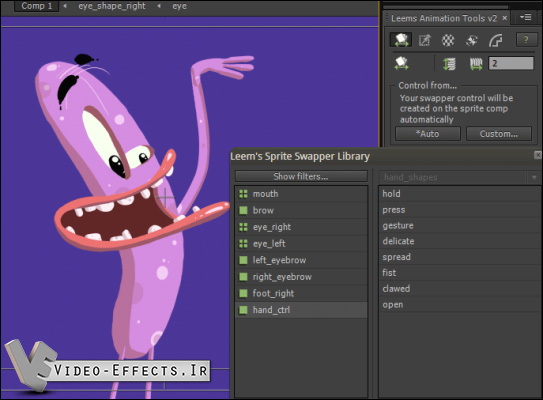
Task: Close the Leems Animation Tools v2 tab
Action: (505, 18)
